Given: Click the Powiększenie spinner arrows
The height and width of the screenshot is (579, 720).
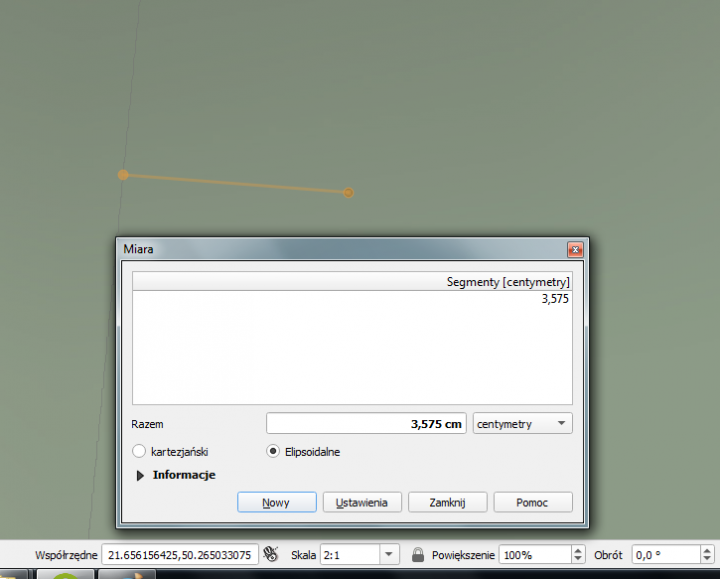Looking at the screenshot, I should [x=577, y=554].
